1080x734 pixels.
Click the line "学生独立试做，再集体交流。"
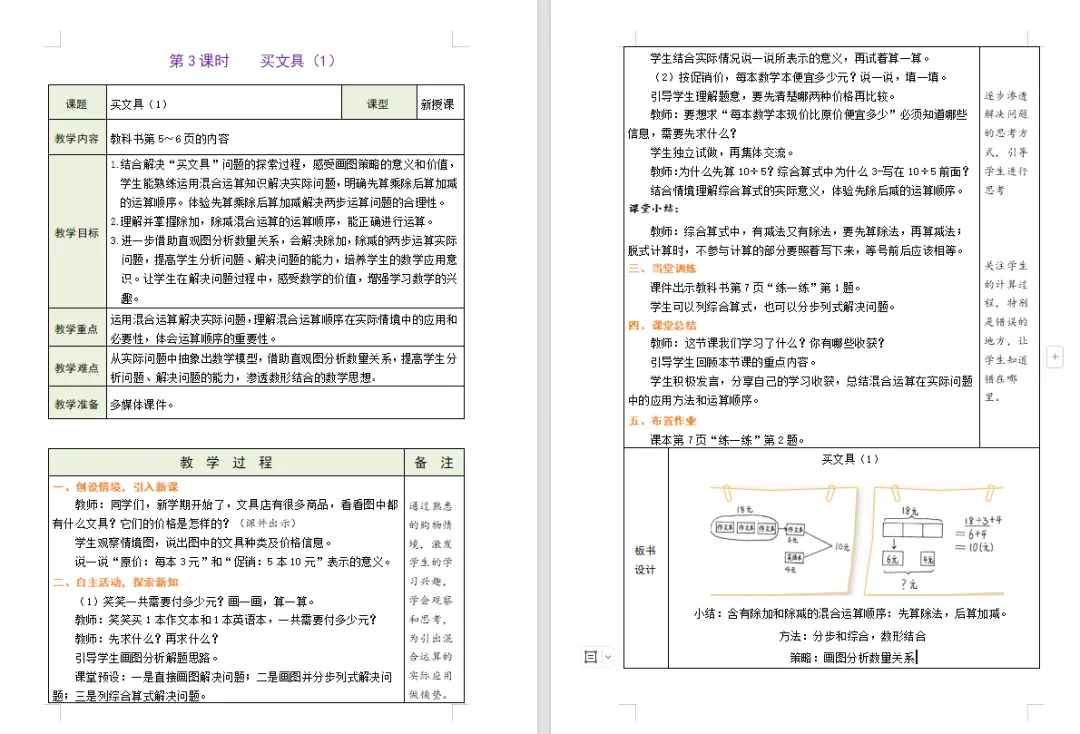pyautogui.click(x=722, y=152)
